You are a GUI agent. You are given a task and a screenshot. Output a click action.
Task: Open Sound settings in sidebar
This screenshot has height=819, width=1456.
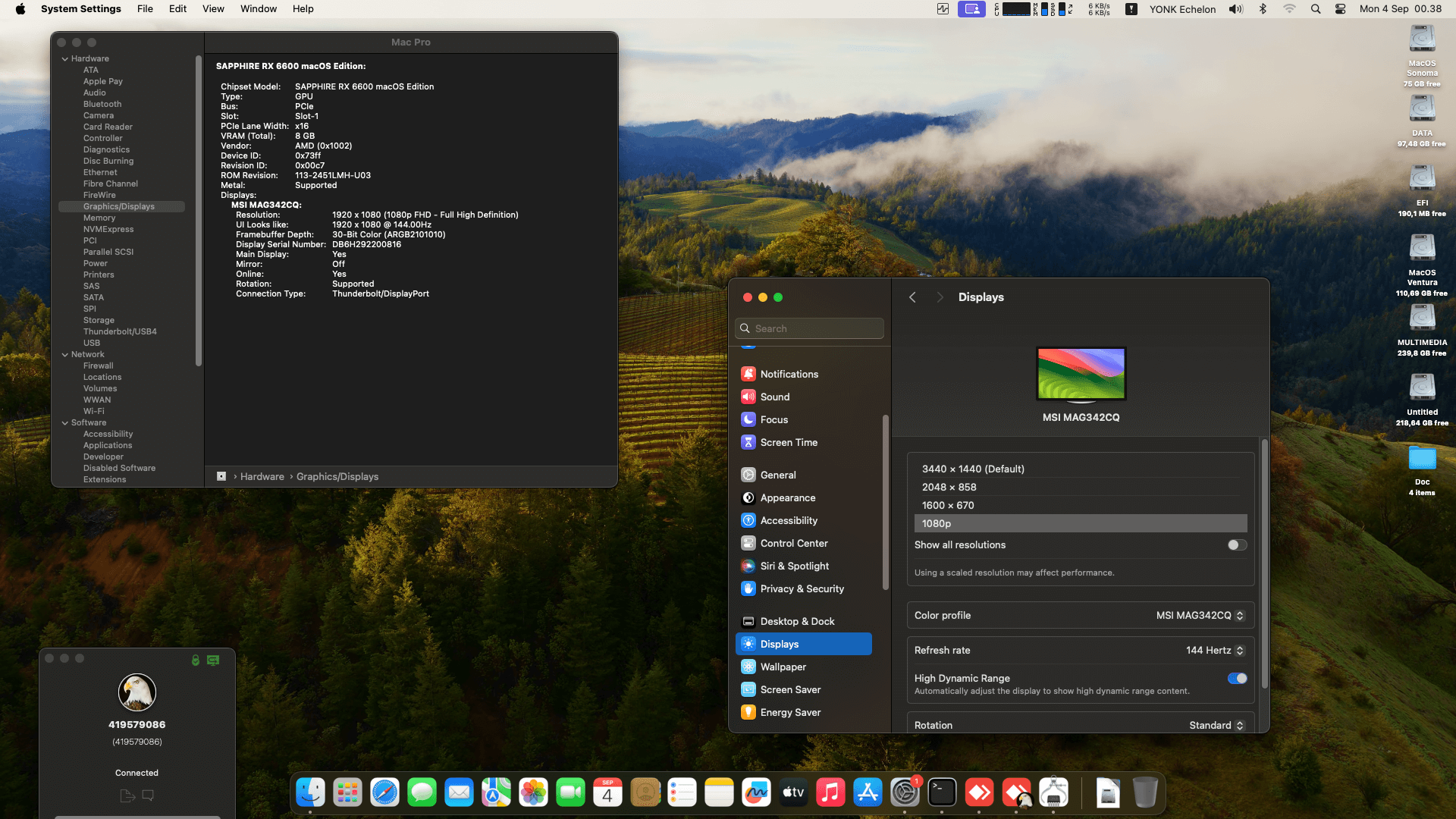tap(775, 397)
